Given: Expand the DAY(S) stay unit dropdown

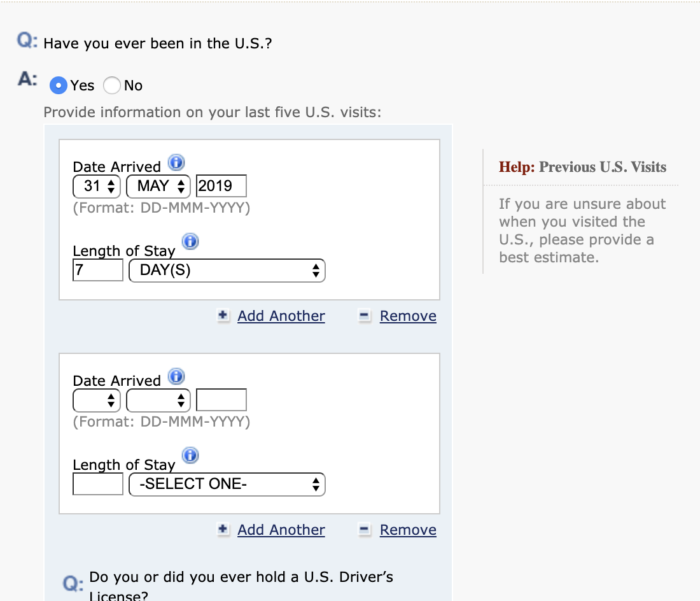Looking at the screenshot, I should tap(227, 271).
